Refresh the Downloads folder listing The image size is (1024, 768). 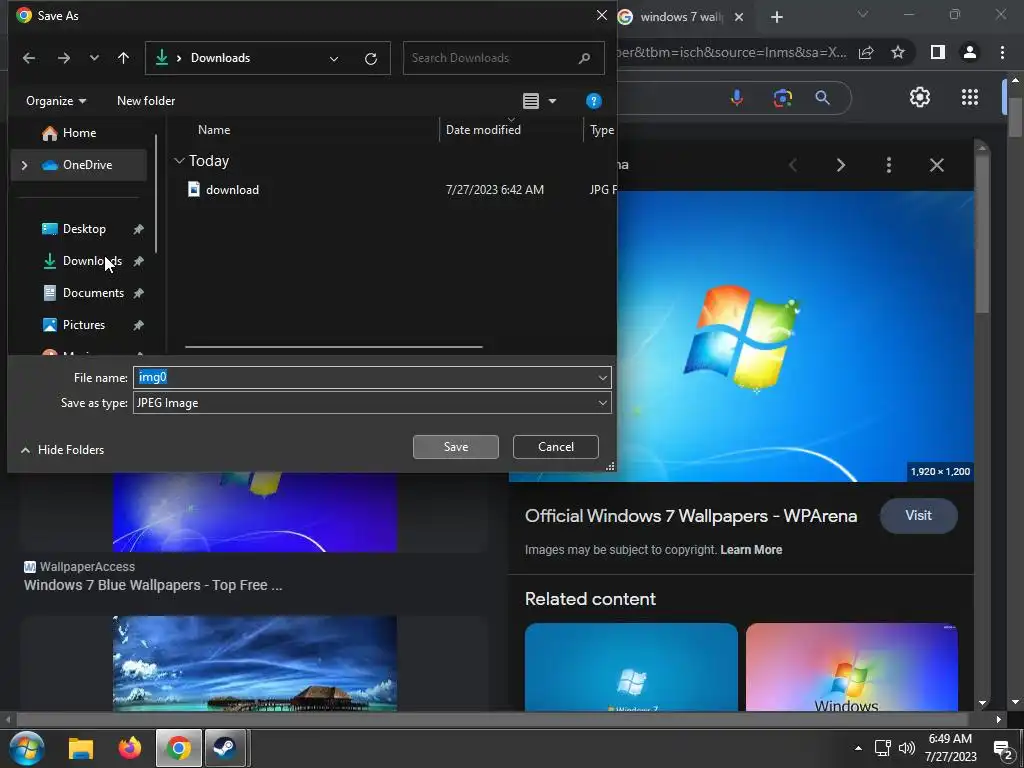click(x=371, y=59)
